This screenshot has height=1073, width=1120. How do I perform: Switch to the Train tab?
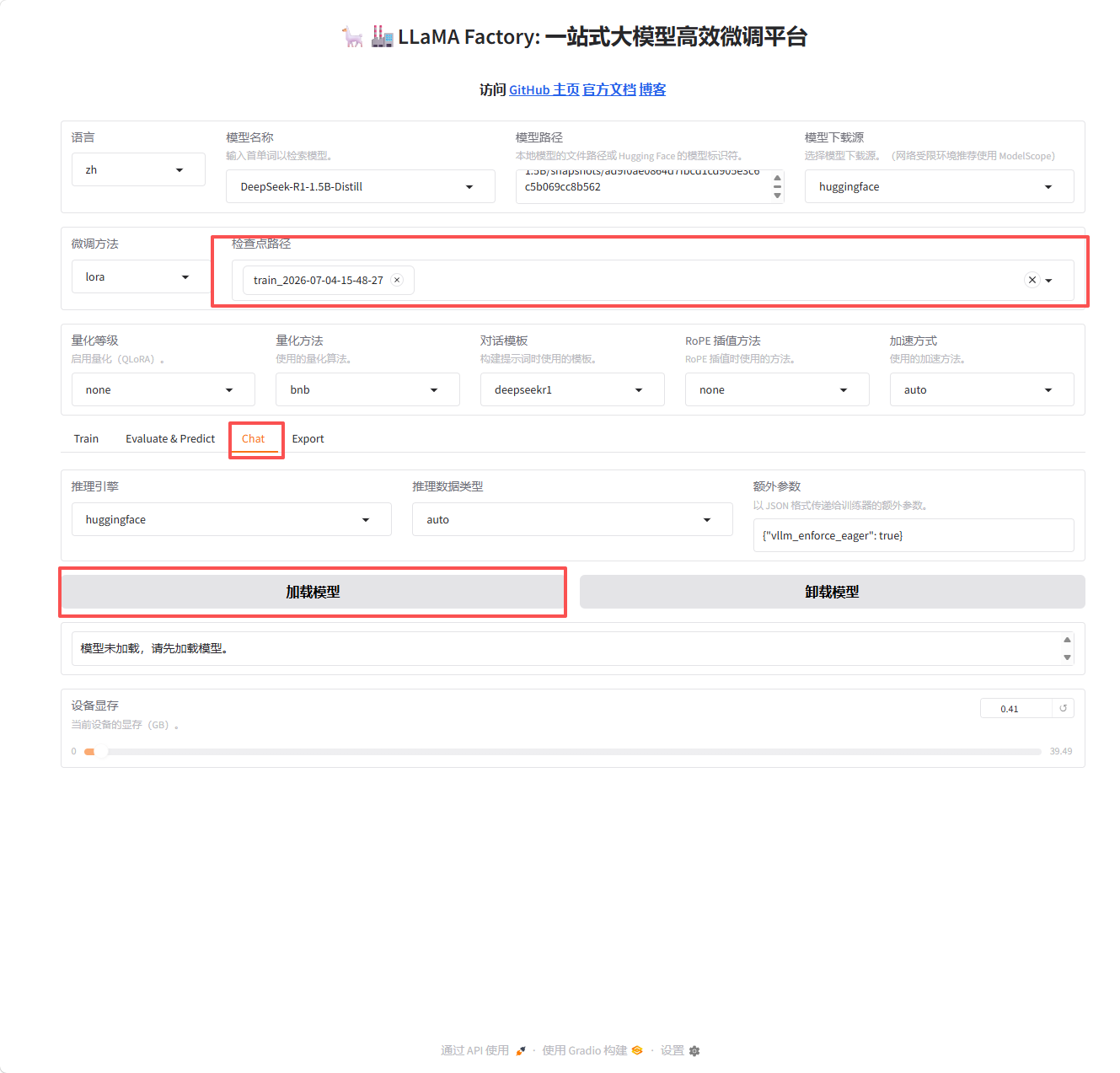click(86, 438)
